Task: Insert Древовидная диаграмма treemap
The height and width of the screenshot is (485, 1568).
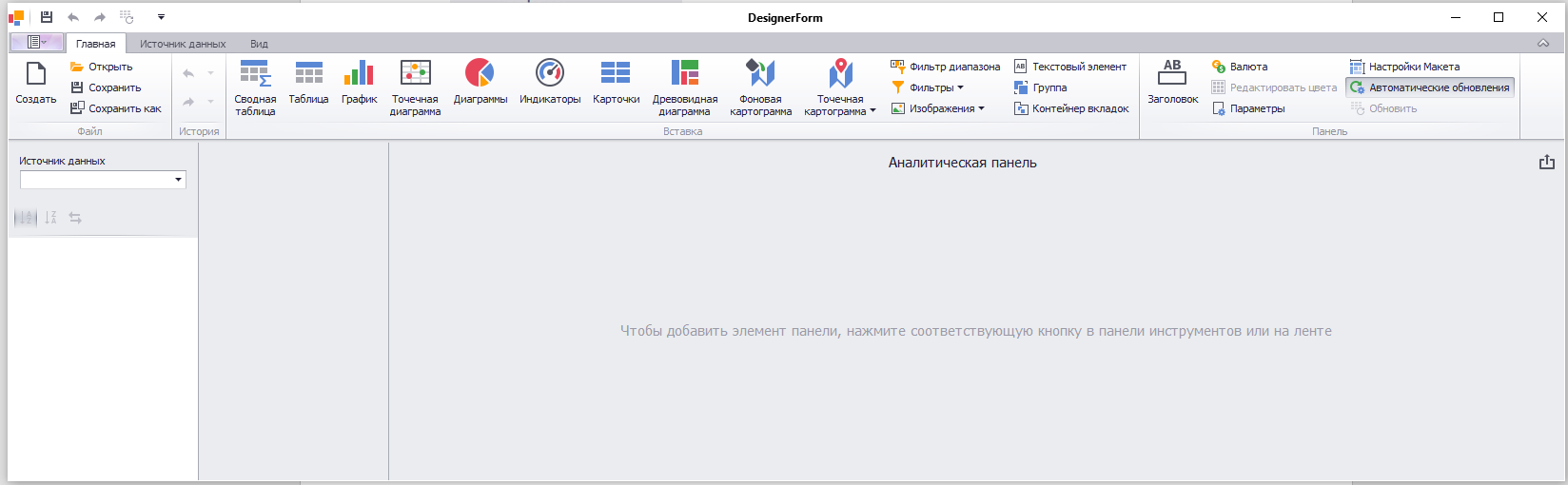Action: tap(684, 86)
